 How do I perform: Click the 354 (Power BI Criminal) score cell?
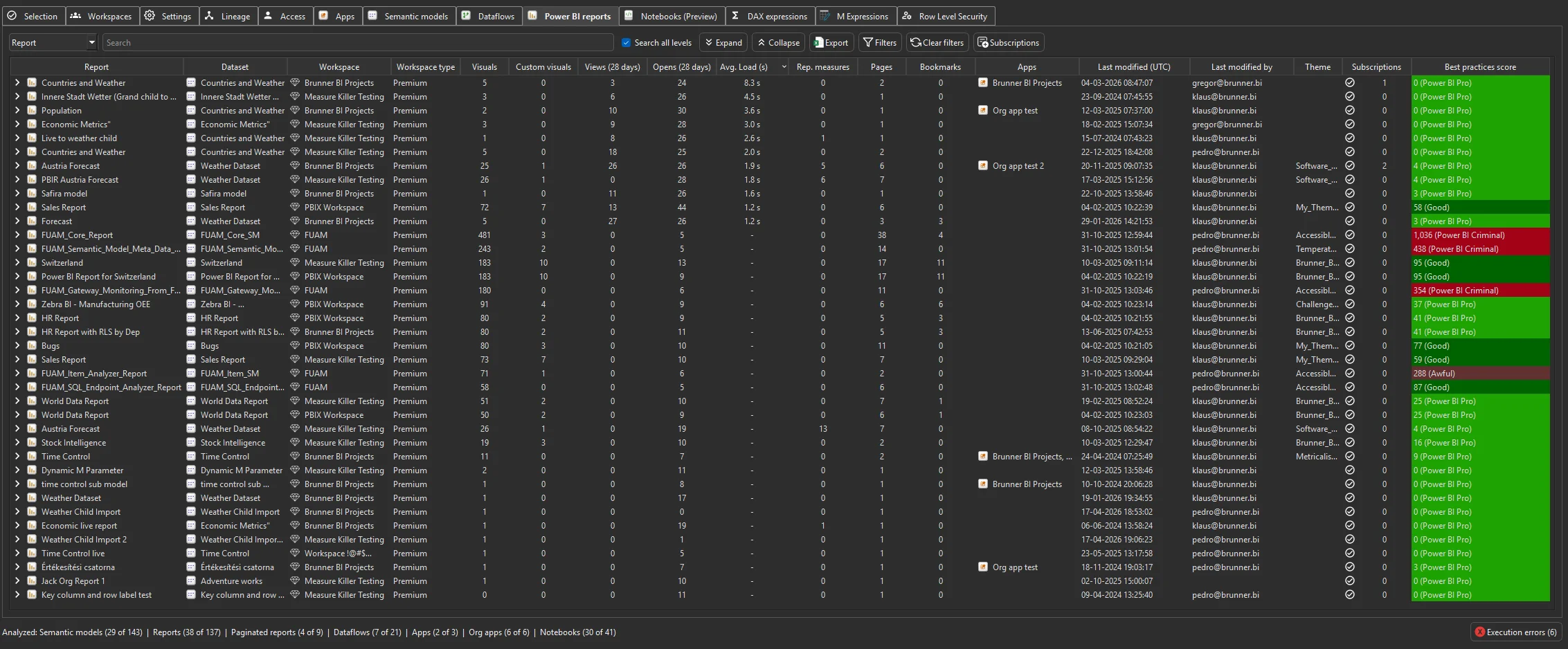1480,291
